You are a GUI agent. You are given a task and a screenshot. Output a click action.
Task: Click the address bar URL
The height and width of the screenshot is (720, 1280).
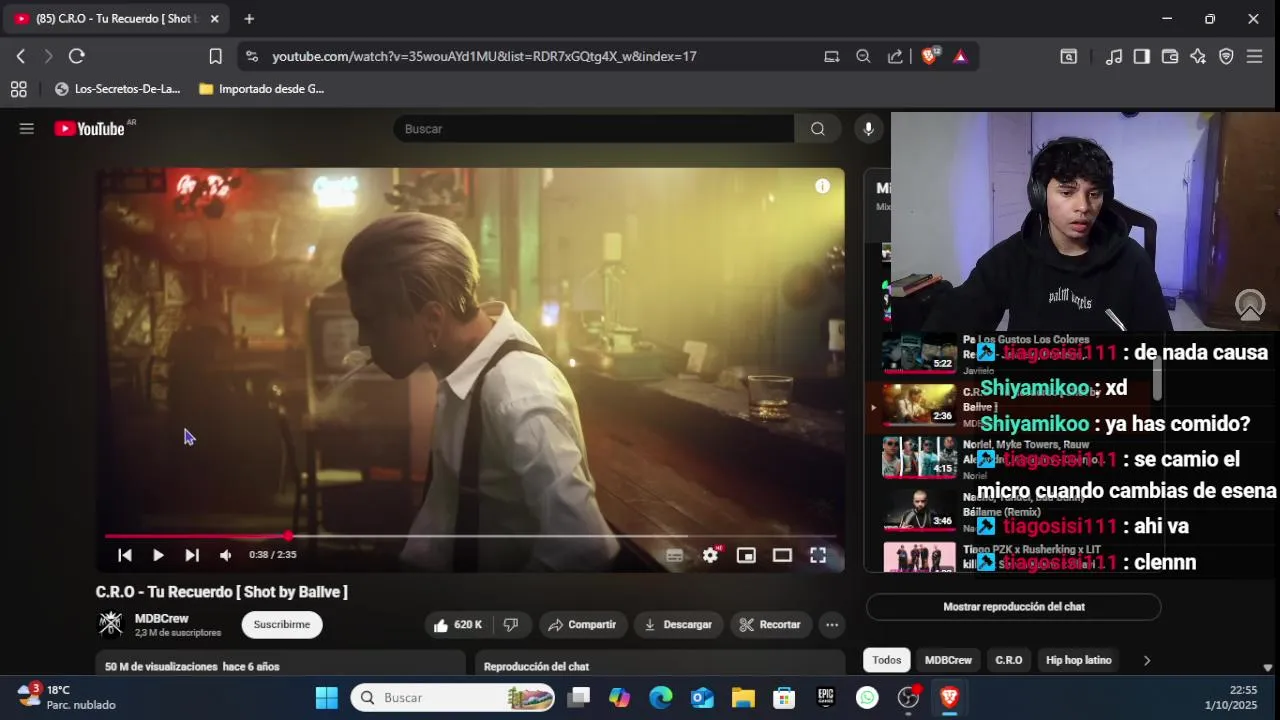click(484, 56)
